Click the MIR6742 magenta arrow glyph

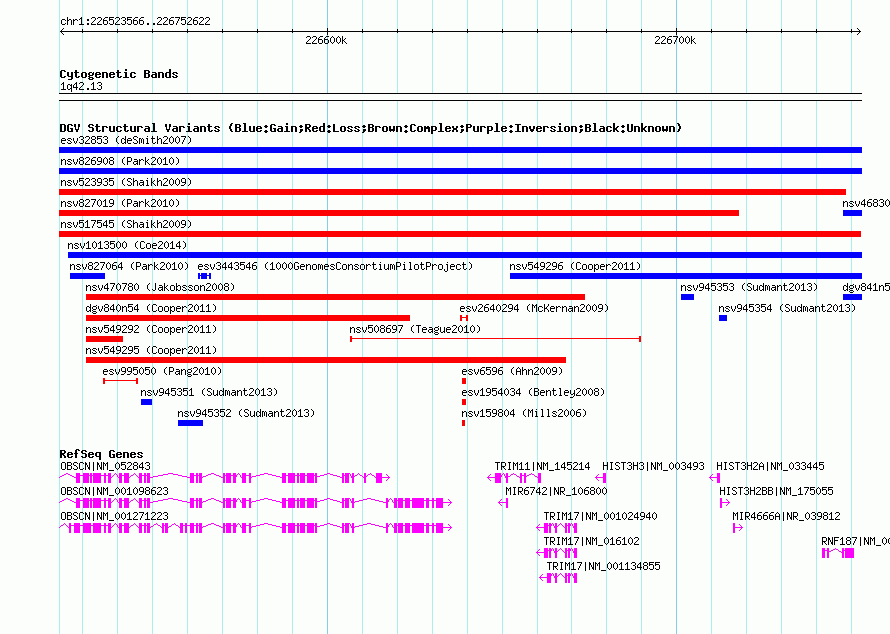(x=503, y=503)
